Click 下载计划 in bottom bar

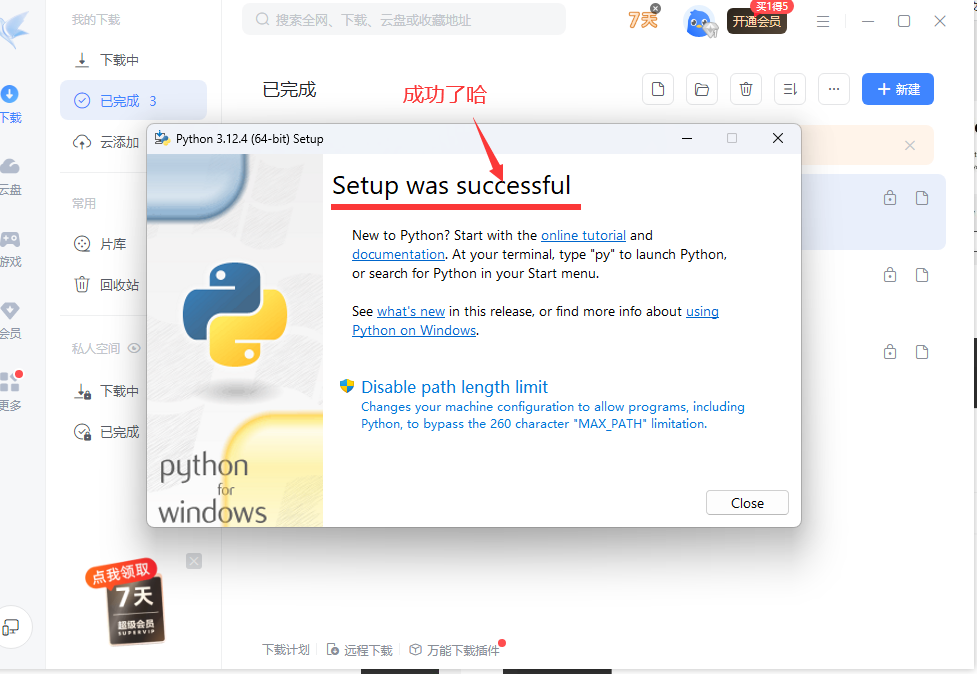click(285, 650)
